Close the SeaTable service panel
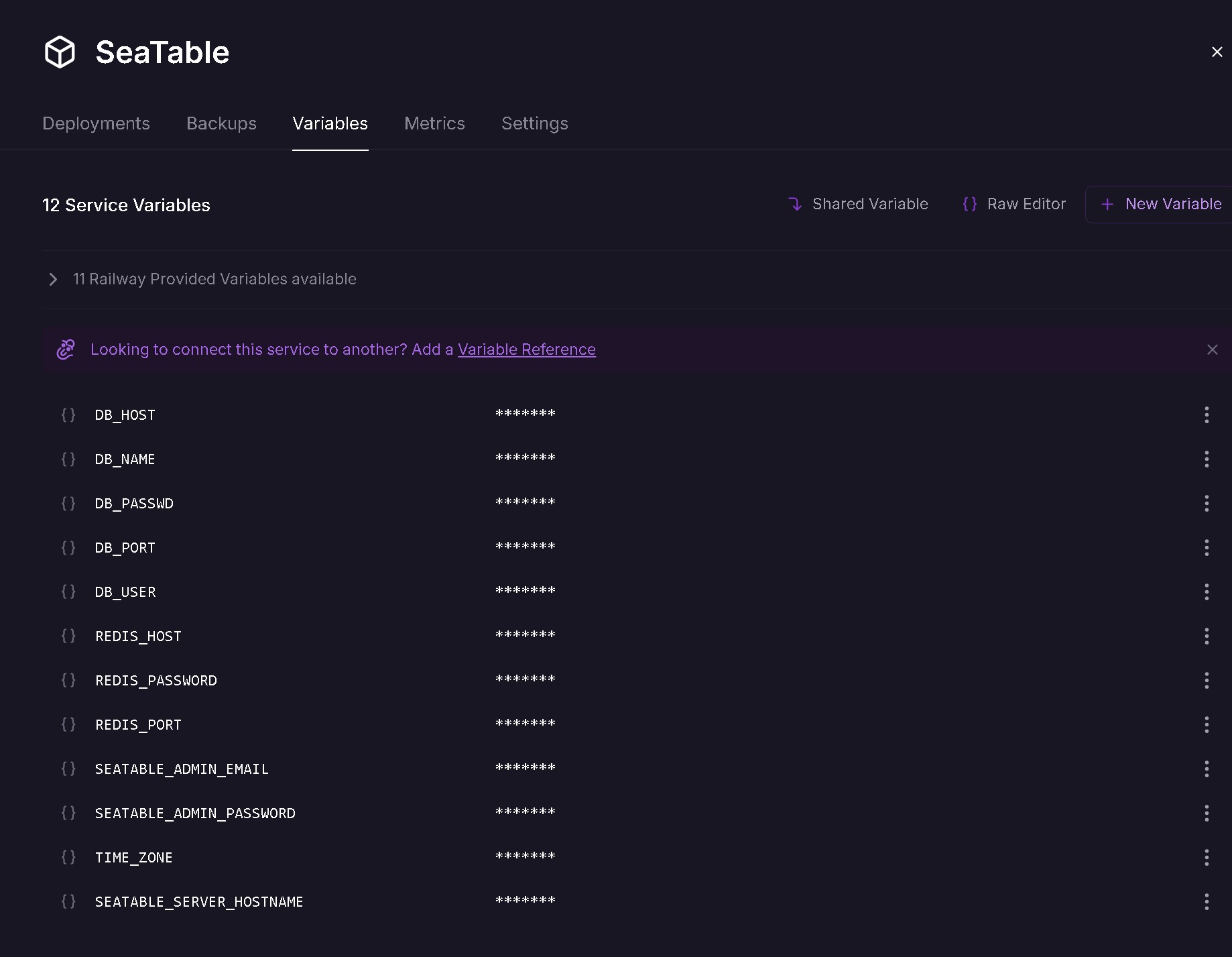 pos(1217,52)
